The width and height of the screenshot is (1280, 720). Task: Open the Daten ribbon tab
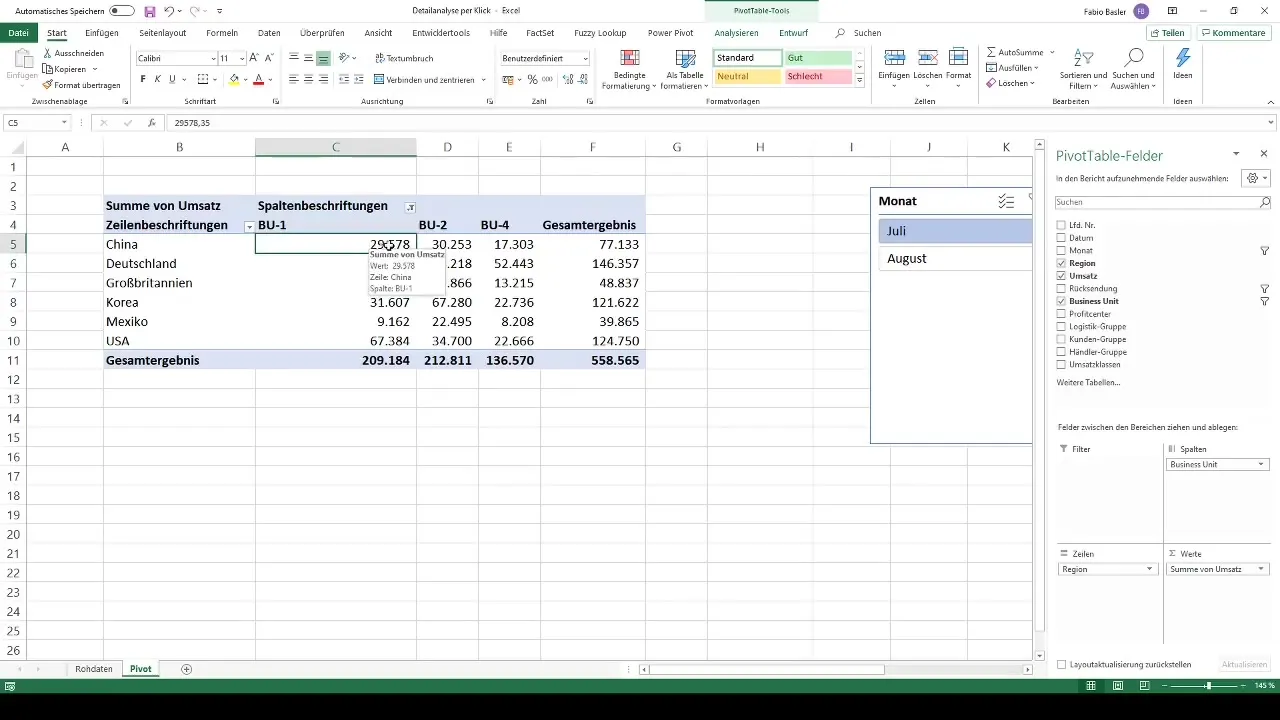(269, 33)
